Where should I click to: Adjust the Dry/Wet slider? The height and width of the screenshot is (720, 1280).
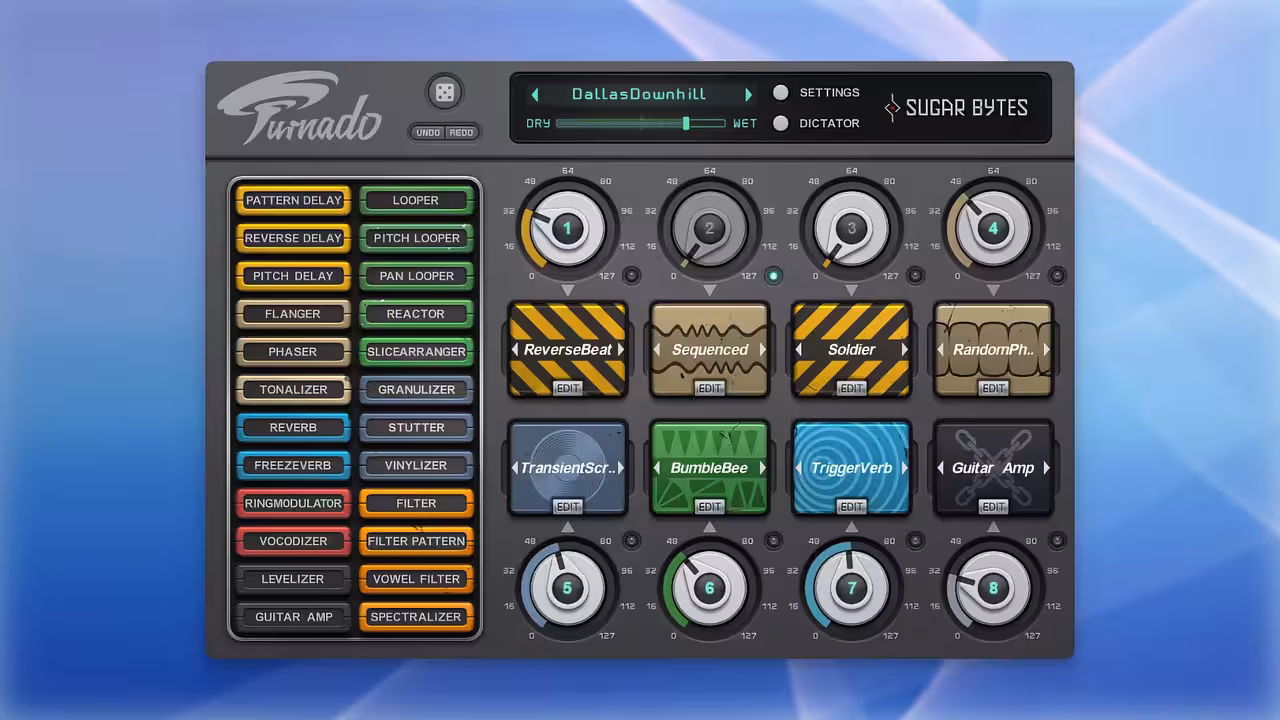[641, 123]
